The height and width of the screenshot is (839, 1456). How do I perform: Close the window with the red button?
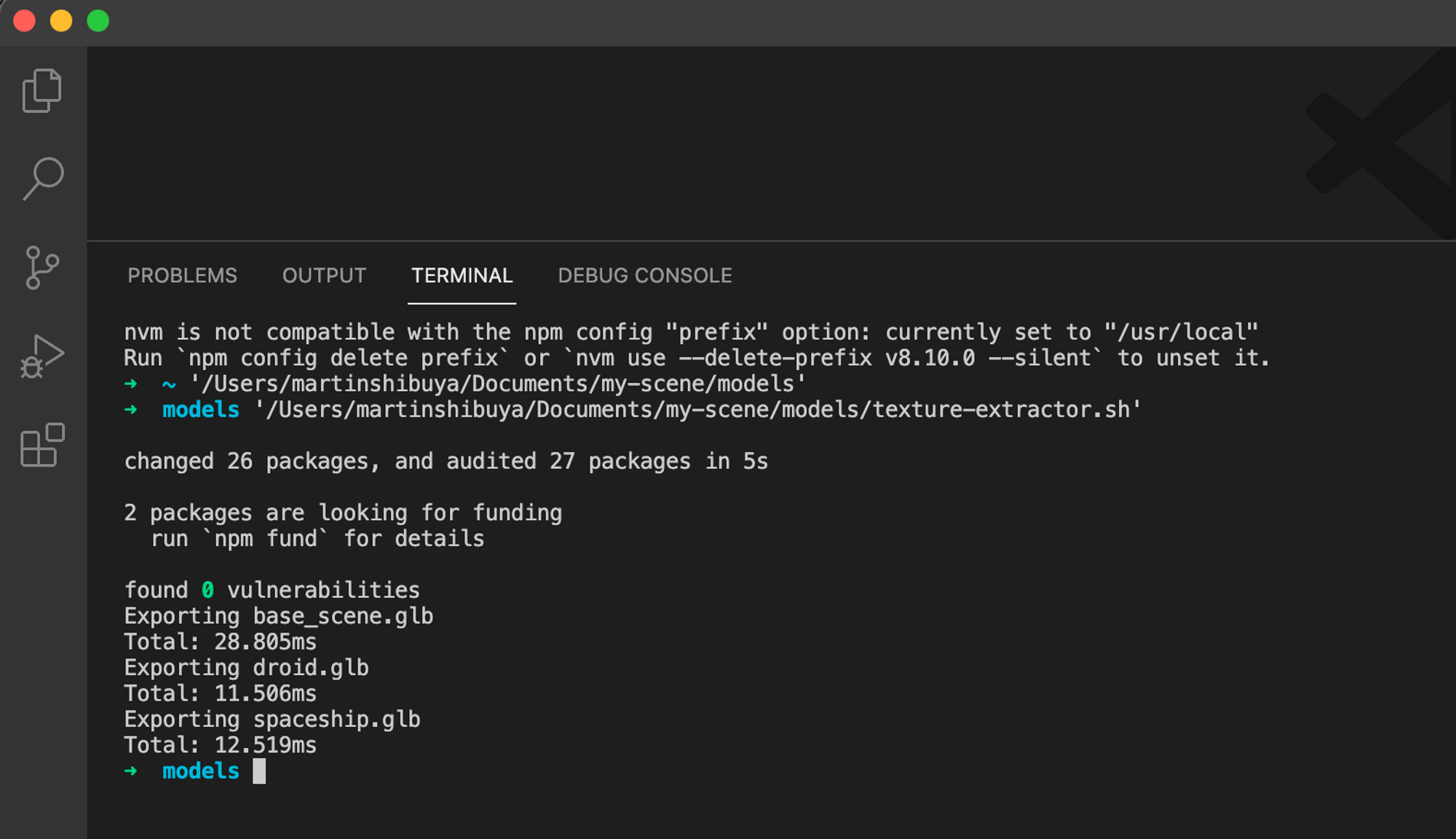25,20
